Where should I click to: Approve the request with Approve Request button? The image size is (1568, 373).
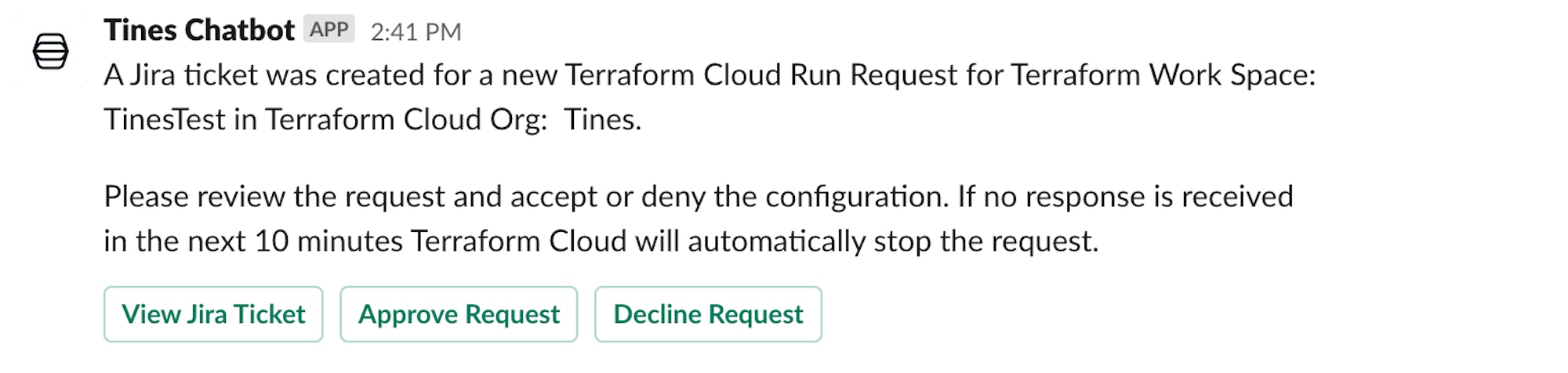[459, 314]
